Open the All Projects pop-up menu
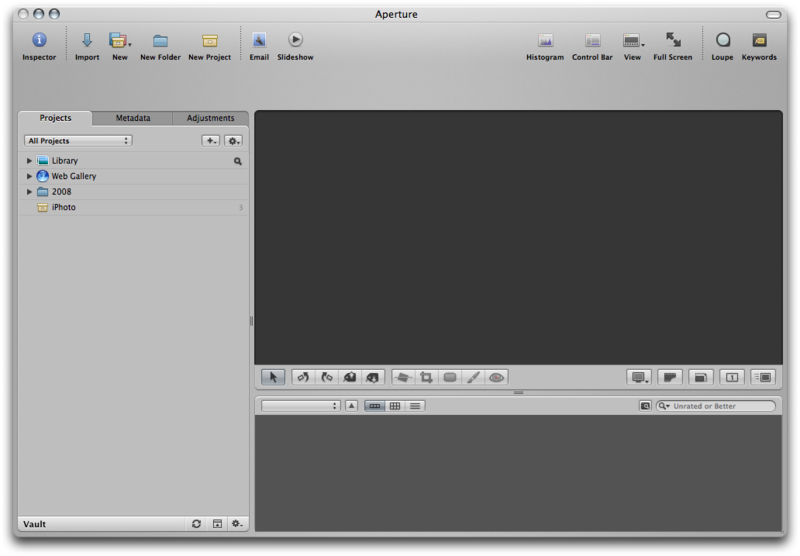The image size is (800, 556). pos(78,141)
